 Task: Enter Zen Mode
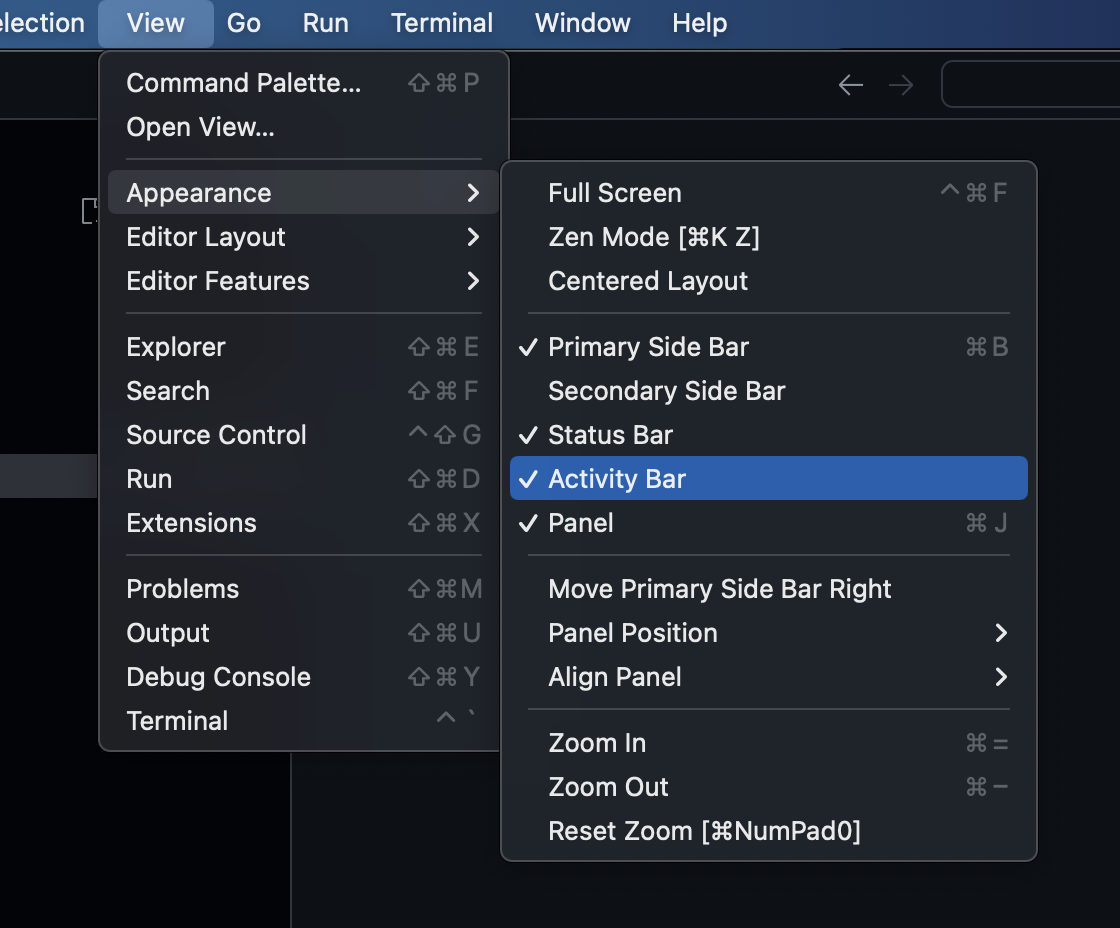[653, 237]
